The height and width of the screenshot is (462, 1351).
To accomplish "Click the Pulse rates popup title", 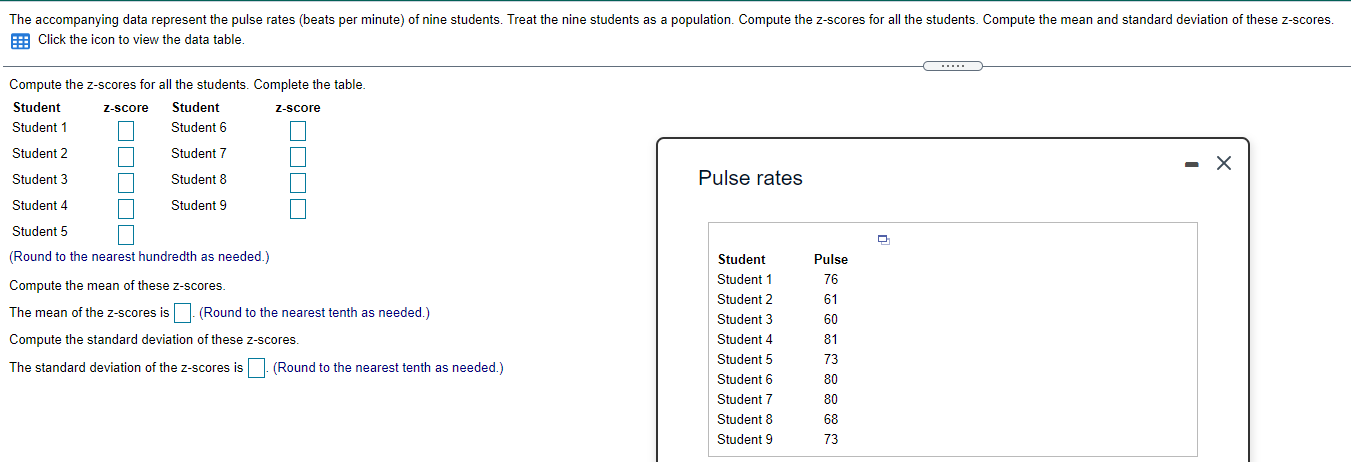I will [750, 179].
